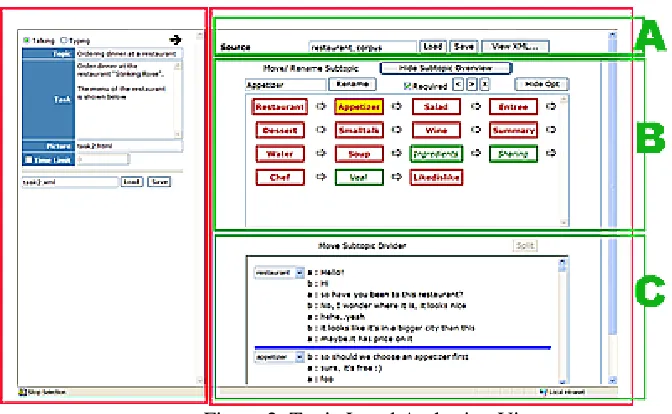This screenshot has height=414, width=672.
Task: Select the Water subtopic box
Action: coord(280,154)
